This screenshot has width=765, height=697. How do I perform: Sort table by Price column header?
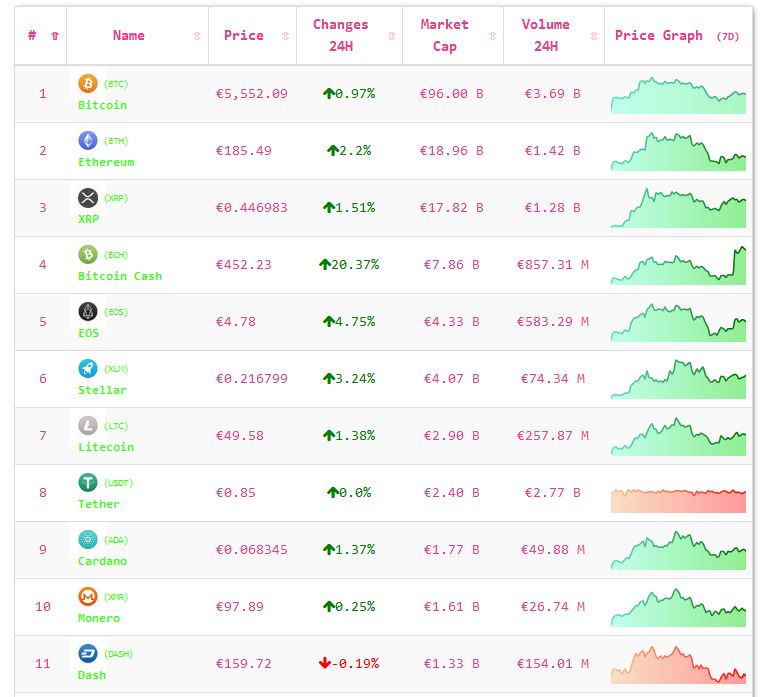[x=244, y=35]
